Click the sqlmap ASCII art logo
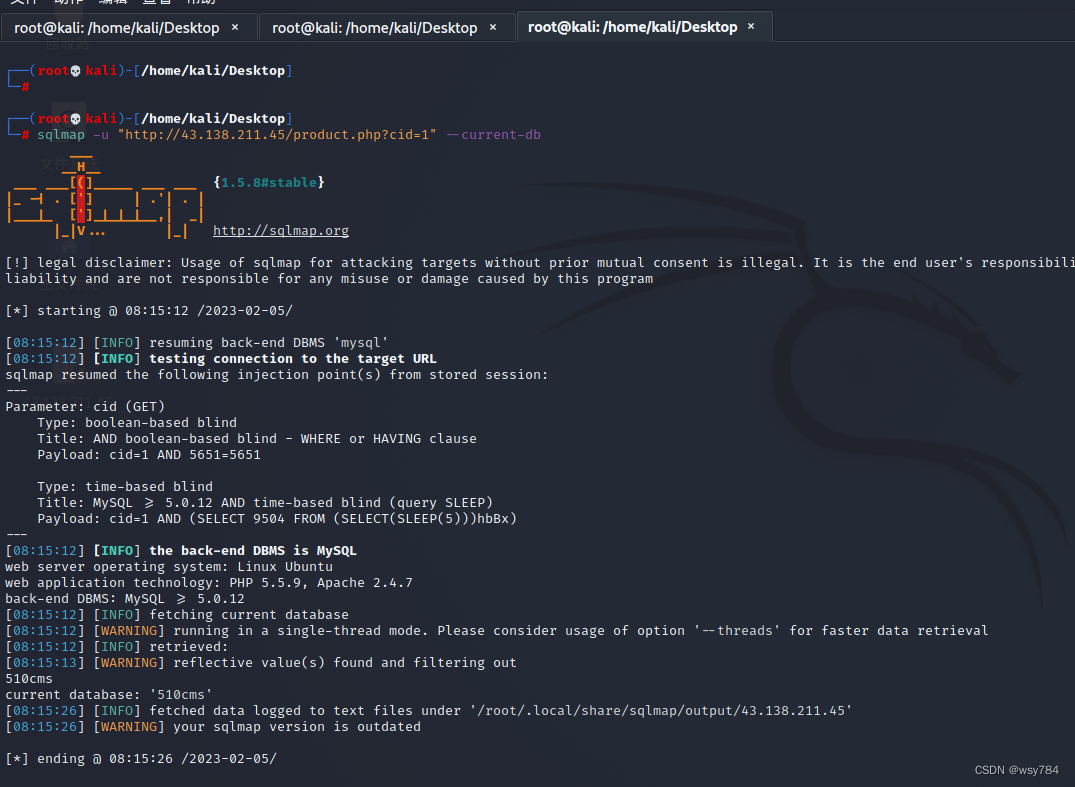The height and width of the screenshot is (787, 1075). (x=105, y=199)
